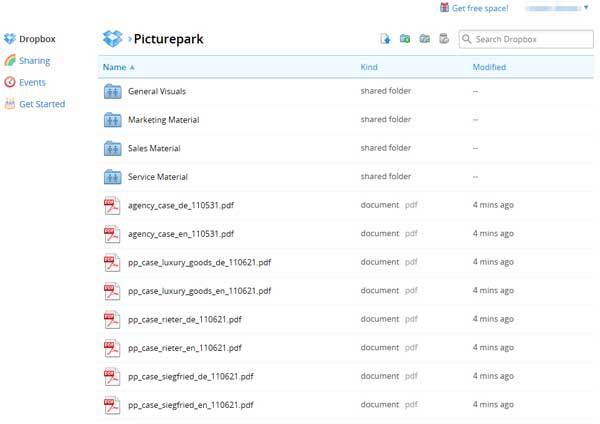Click the Marketing Material shared folder icon
The height and width of the screenshot is (424, 600).
(x=112, y=120)
